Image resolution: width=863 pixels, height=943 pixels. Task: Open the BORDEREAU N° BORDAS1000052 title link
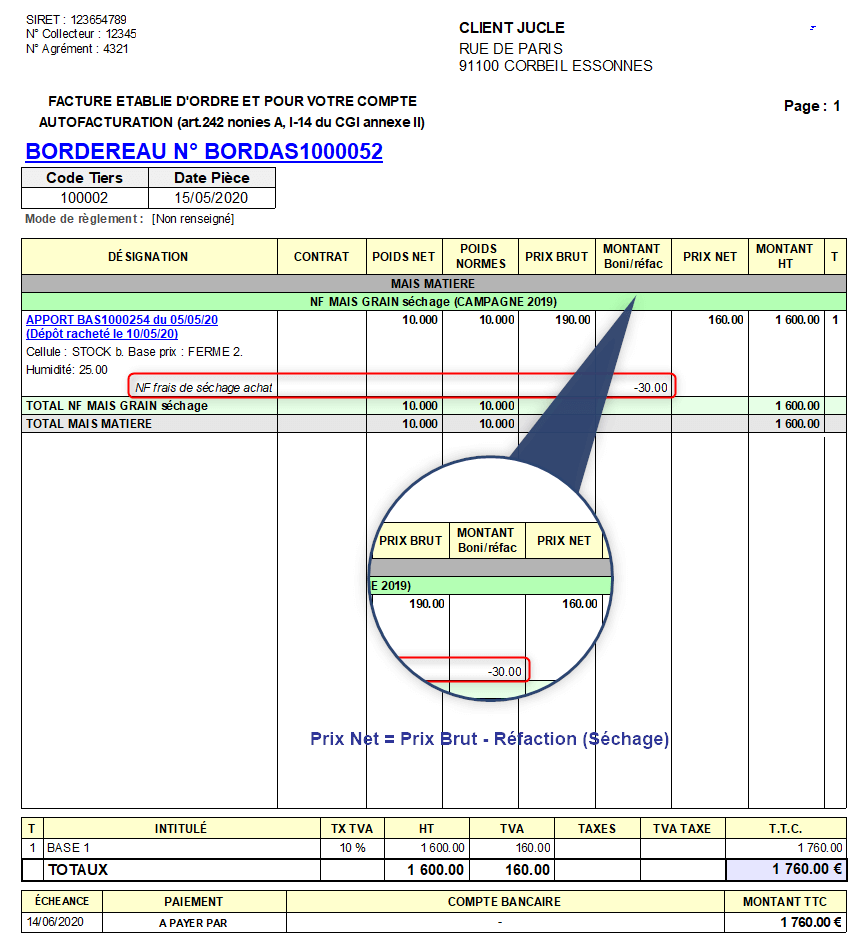pos(204,152)
